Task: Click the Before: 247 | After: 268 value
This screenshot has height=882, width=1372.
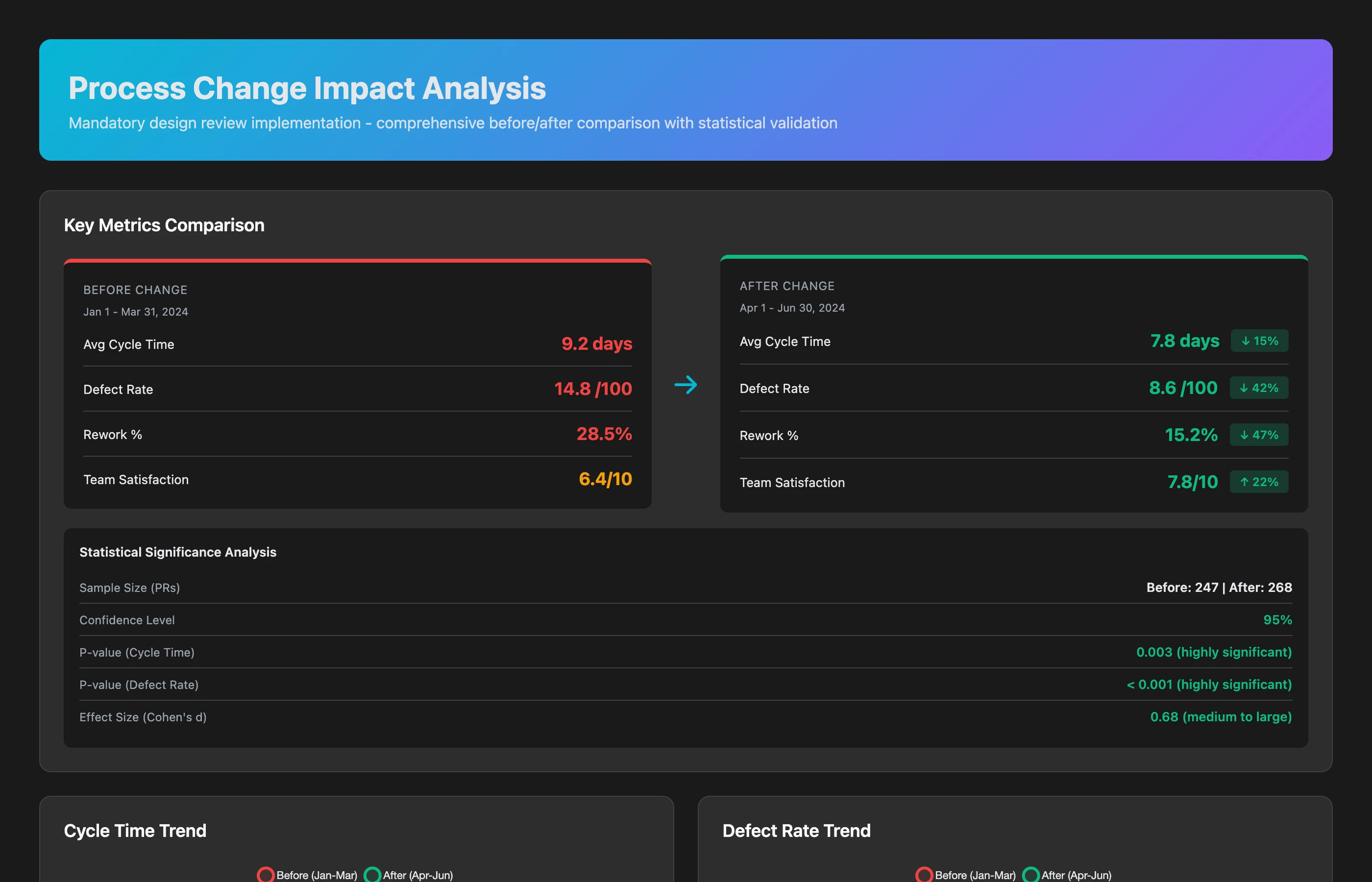Action: [x=1219, y=587]
